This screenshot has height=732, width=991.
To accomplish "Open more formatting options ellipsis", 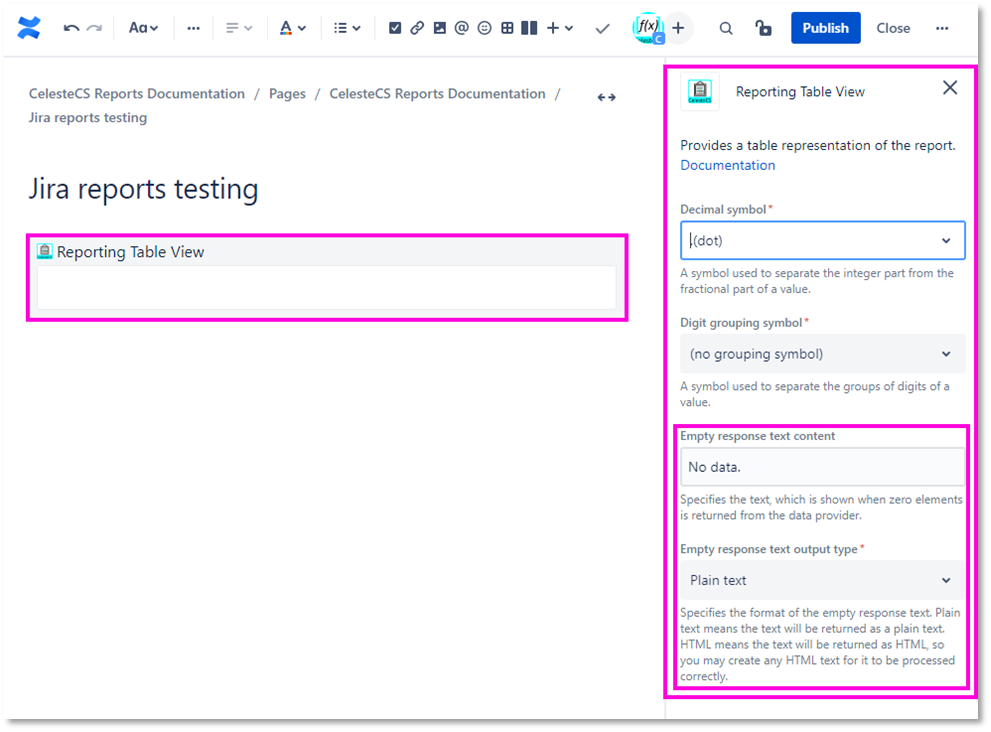I will point(193,28).
